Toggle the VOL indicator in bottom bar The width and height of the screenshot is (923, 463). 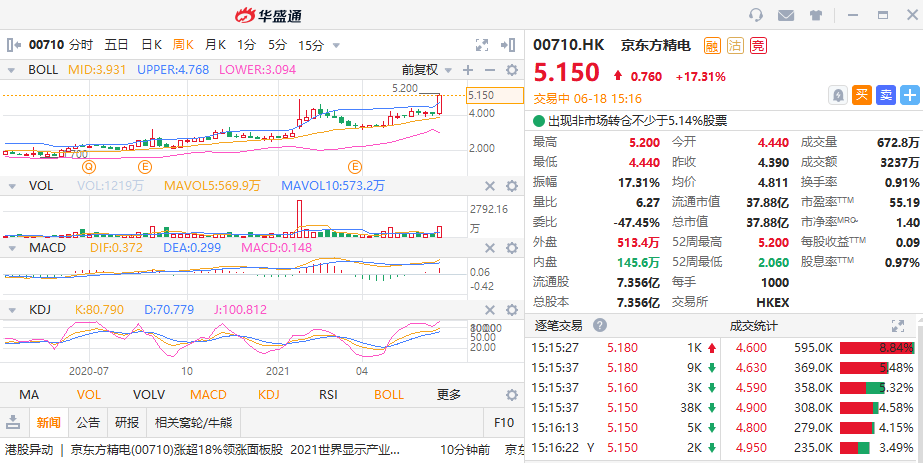pos(89,395)
